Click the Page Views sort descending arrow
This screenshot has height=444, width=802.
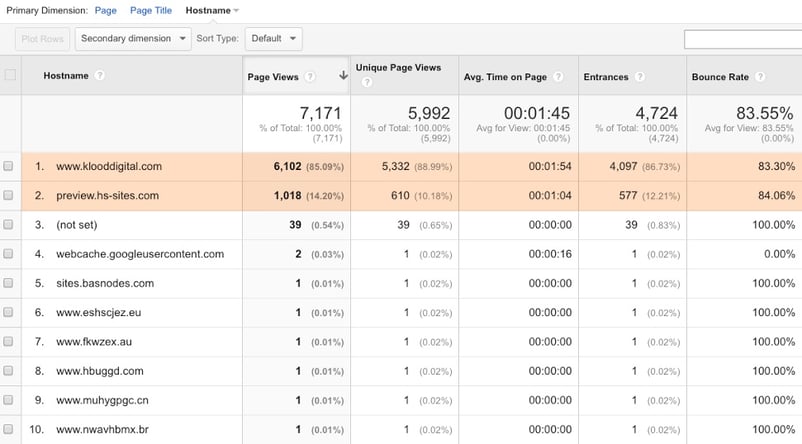[x=343, y=76]
